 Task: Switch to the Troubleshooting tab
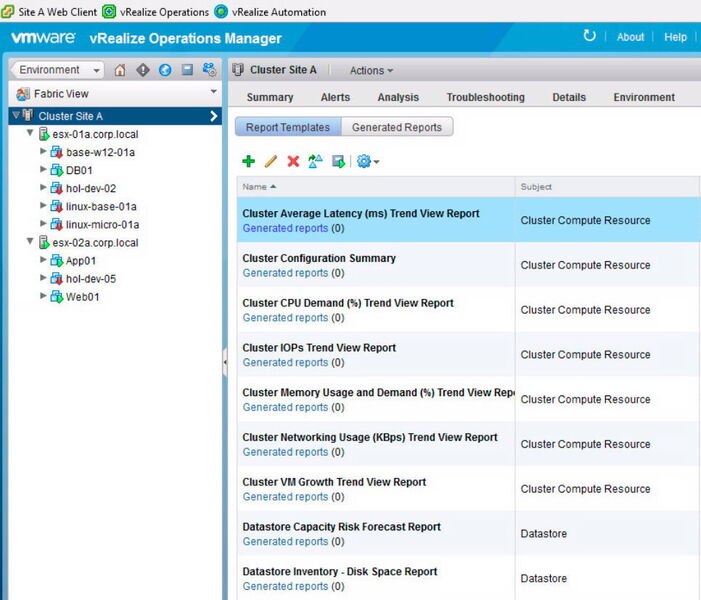485,97
